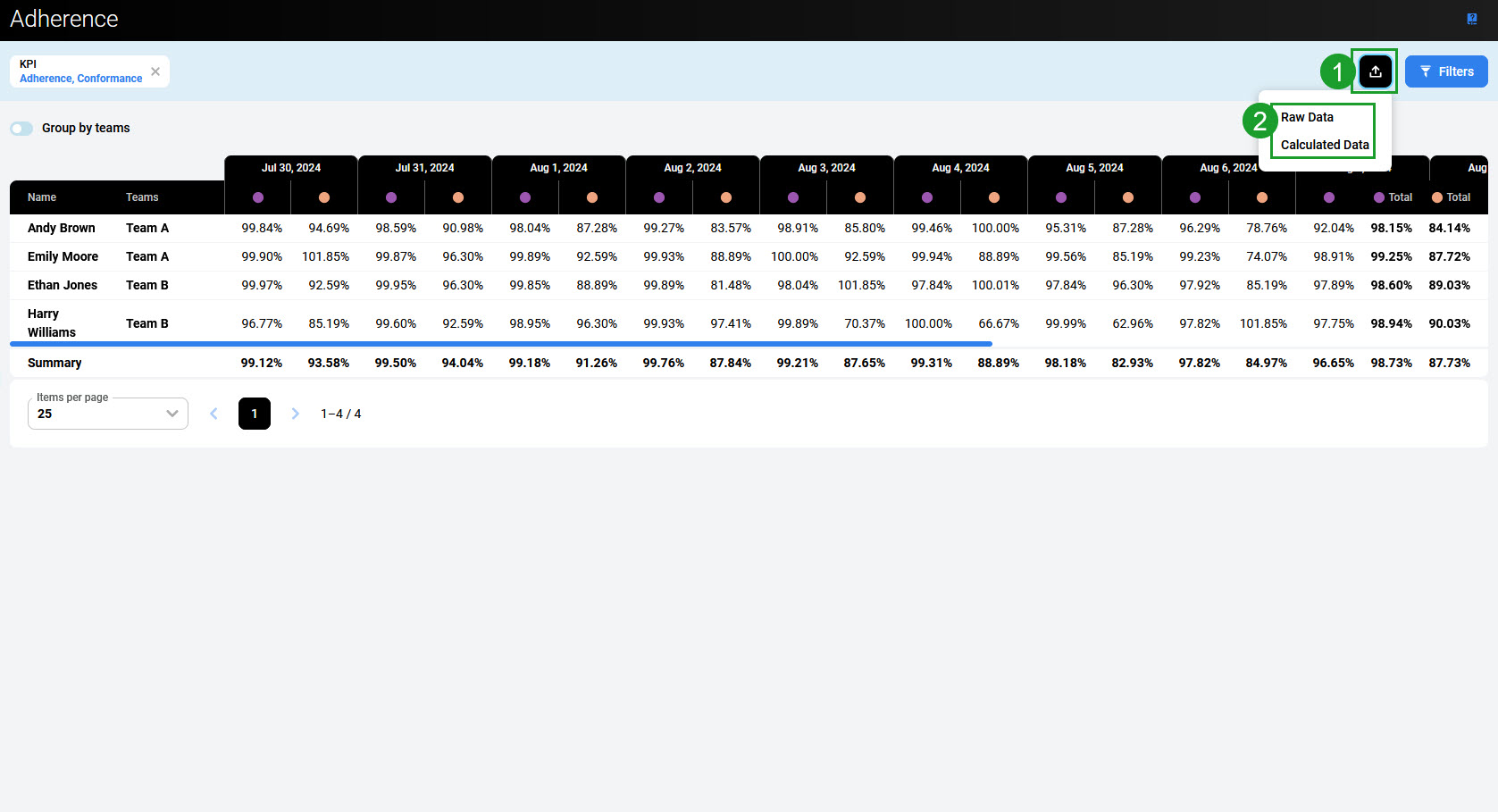Open the Filters panel

click(x=1445, y=71)
